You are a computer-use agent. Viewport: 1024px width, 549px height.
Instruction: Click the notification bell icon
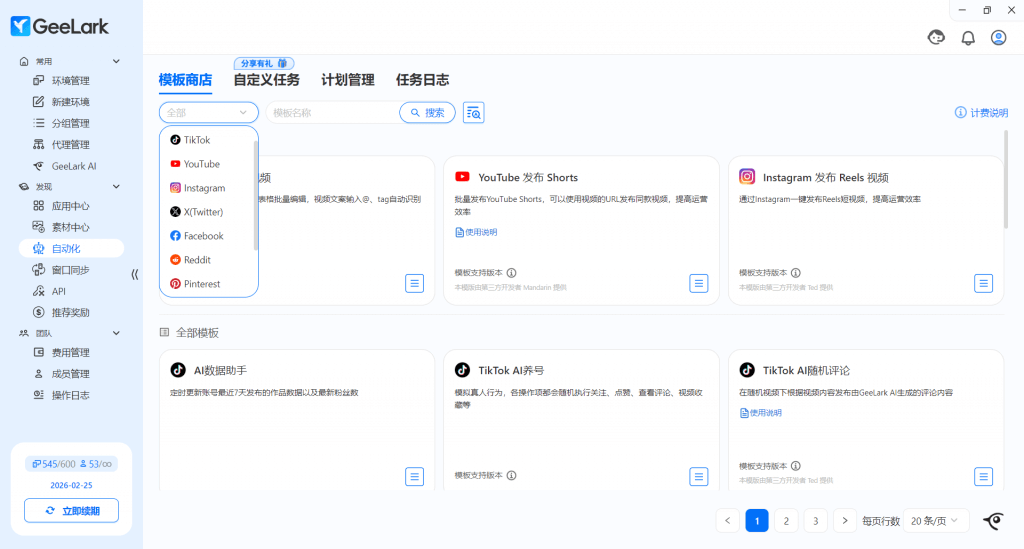(x=968, y=38)
